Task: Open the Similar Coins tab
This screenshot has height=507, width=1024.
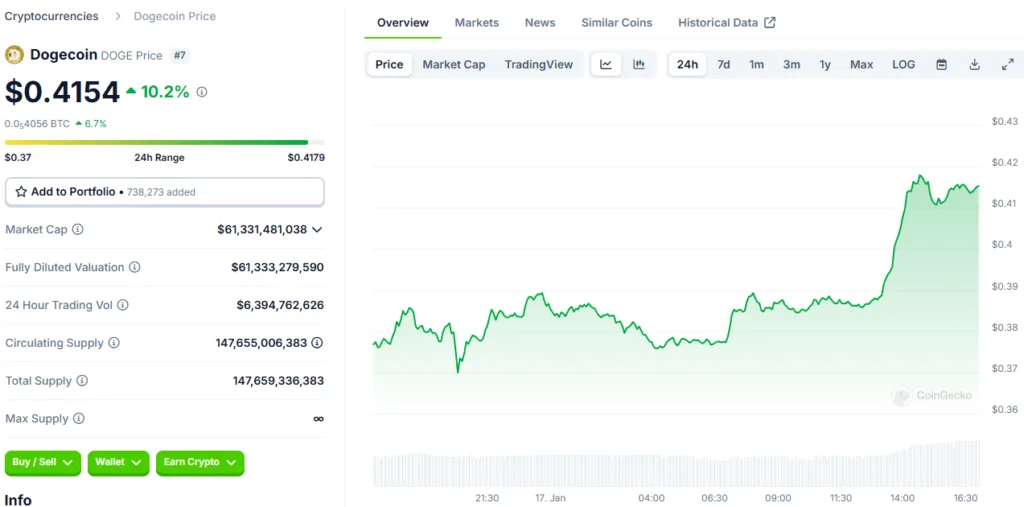Action: click(x=616, y=22)
